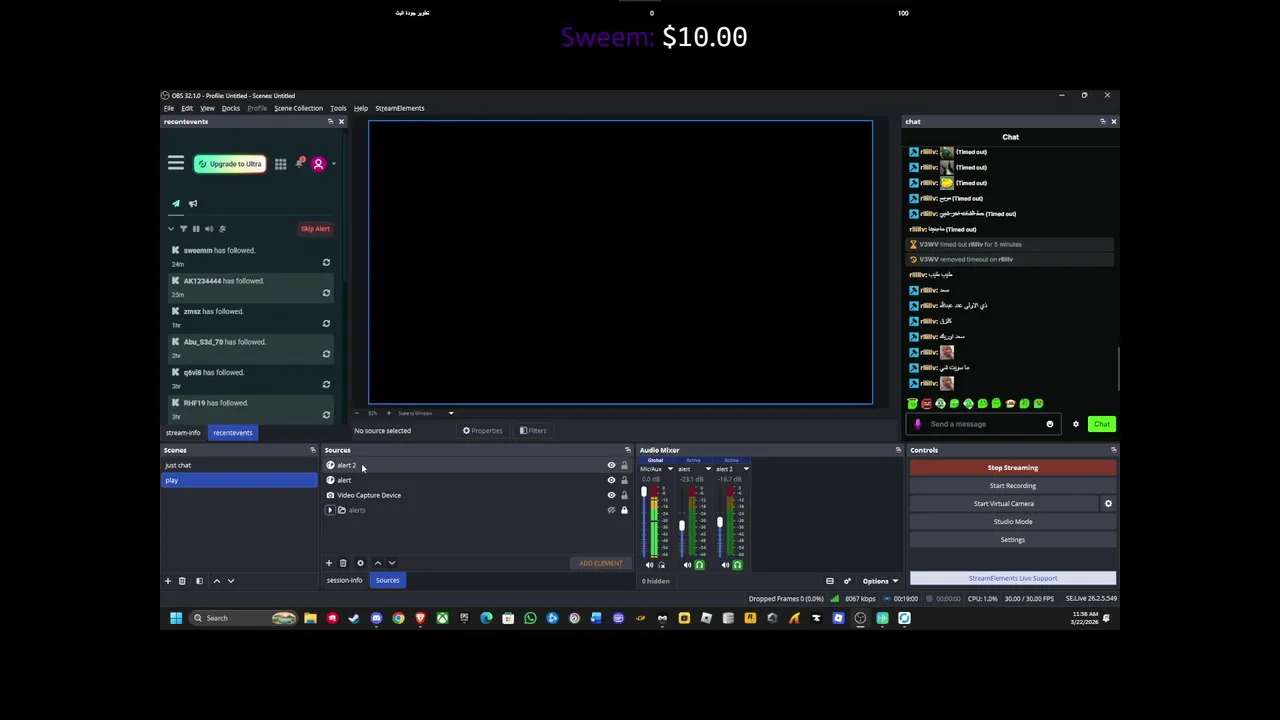Select the just chat scene
Screen dimensions: 1280x720
click(240, 465)
